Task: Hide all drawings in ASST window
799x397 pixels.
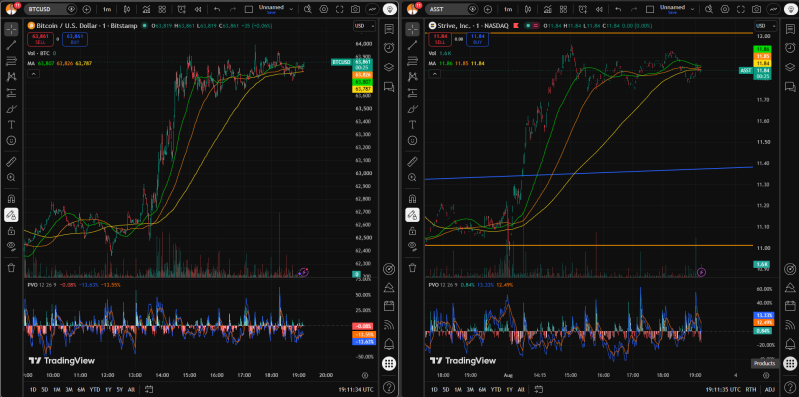Action: click(x=412, y=247)
